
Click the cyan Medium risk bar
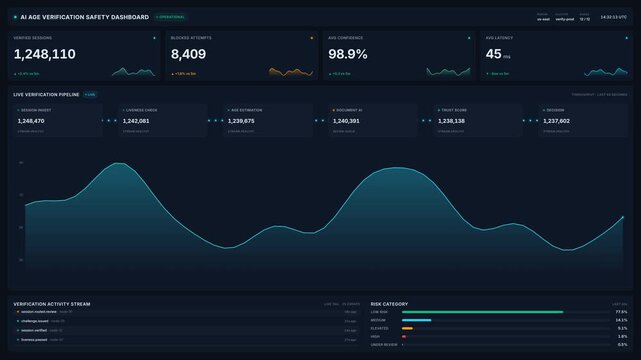click(x=417, y=320)
